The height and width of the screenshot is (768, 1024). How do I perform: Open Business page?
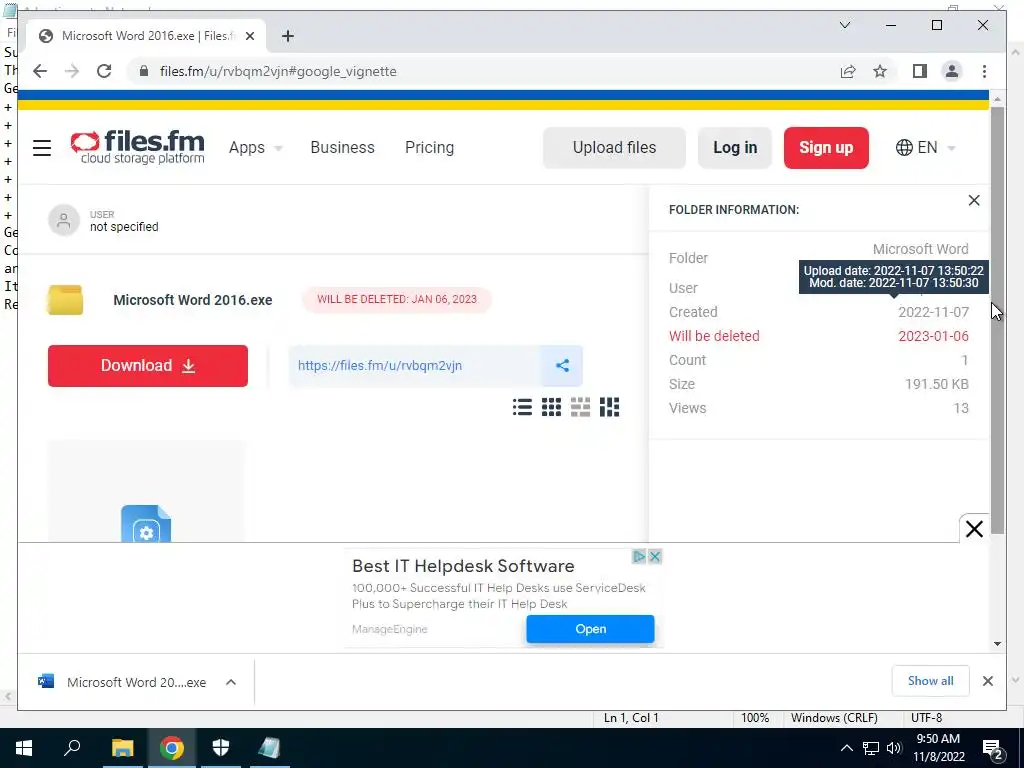[x=342, y=148]
